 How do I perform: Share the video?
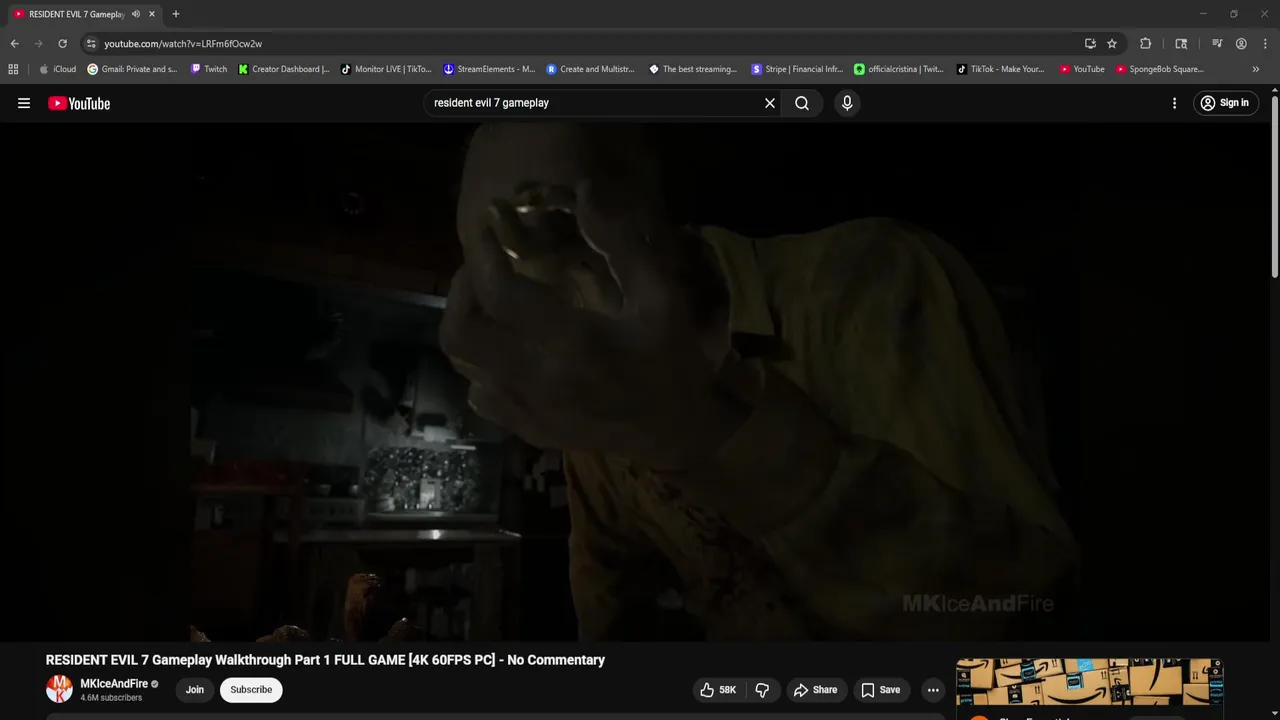click(815, 690)
